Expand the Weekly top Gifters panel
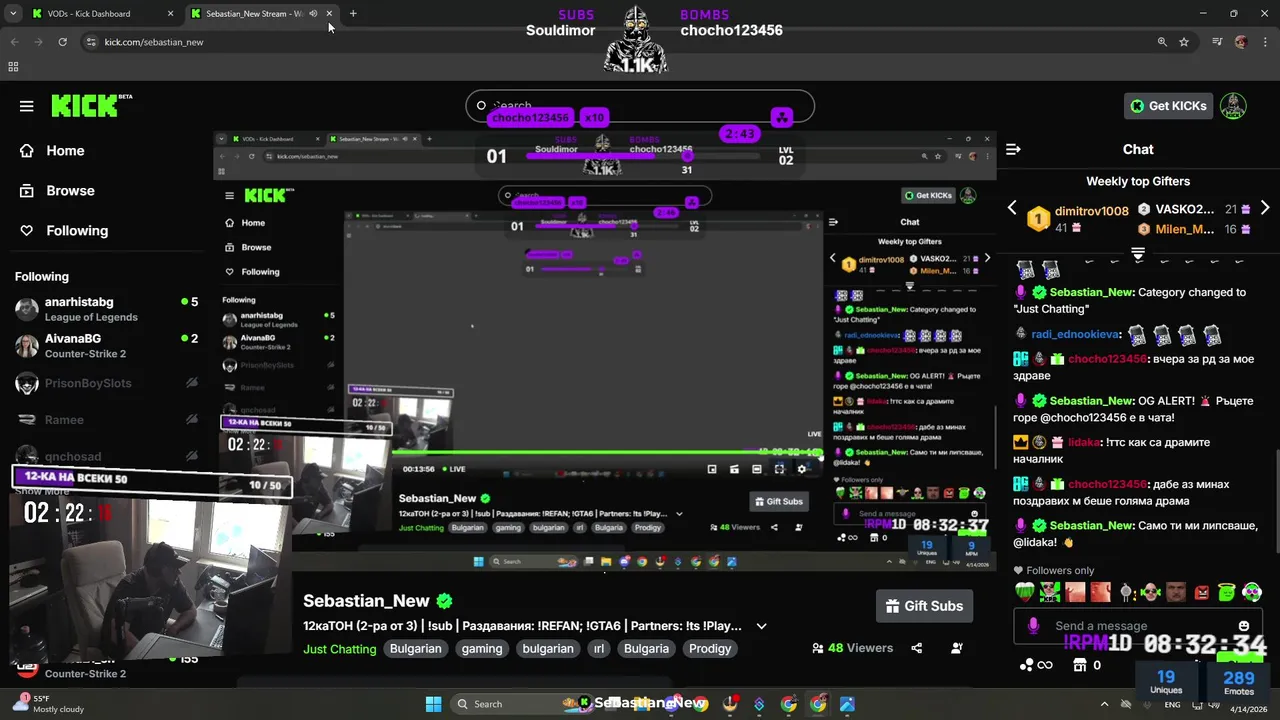The height and width of the screenshot is (720, 1280). pyautogui.click(x=1138, y=255)
